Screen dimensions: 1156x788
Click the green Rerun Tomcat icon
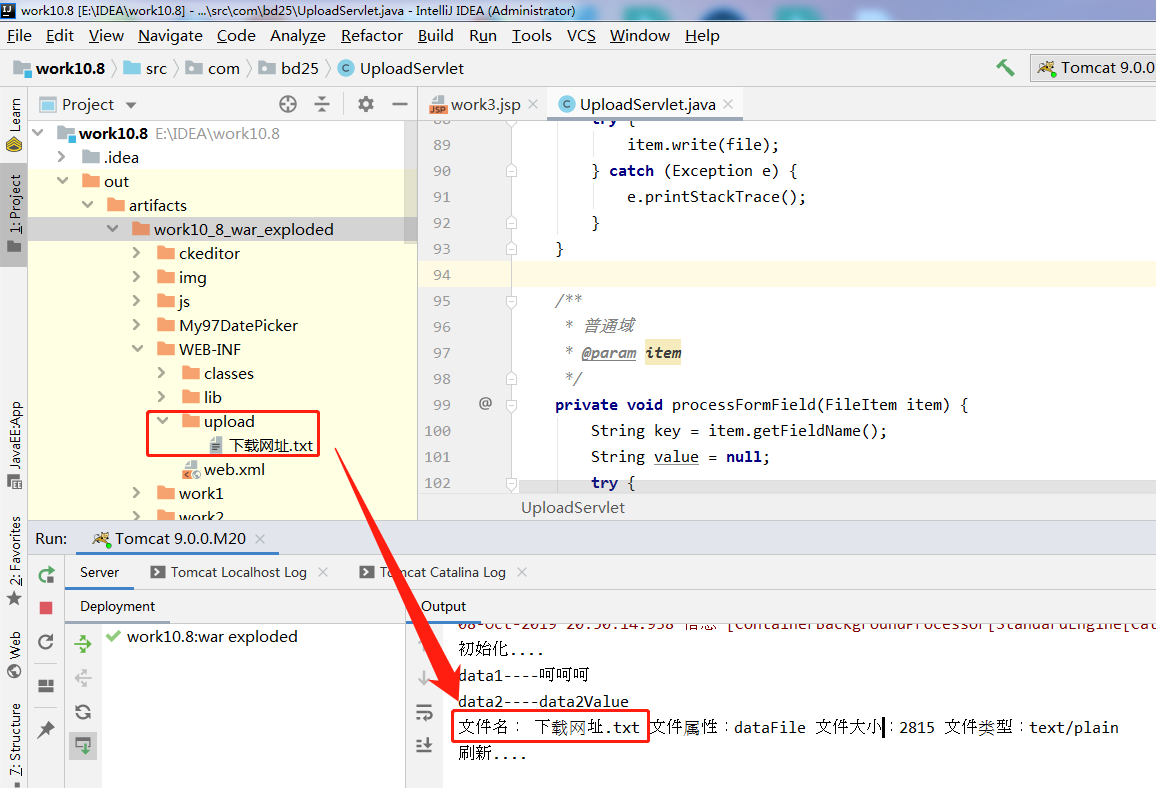coord(46,575)
